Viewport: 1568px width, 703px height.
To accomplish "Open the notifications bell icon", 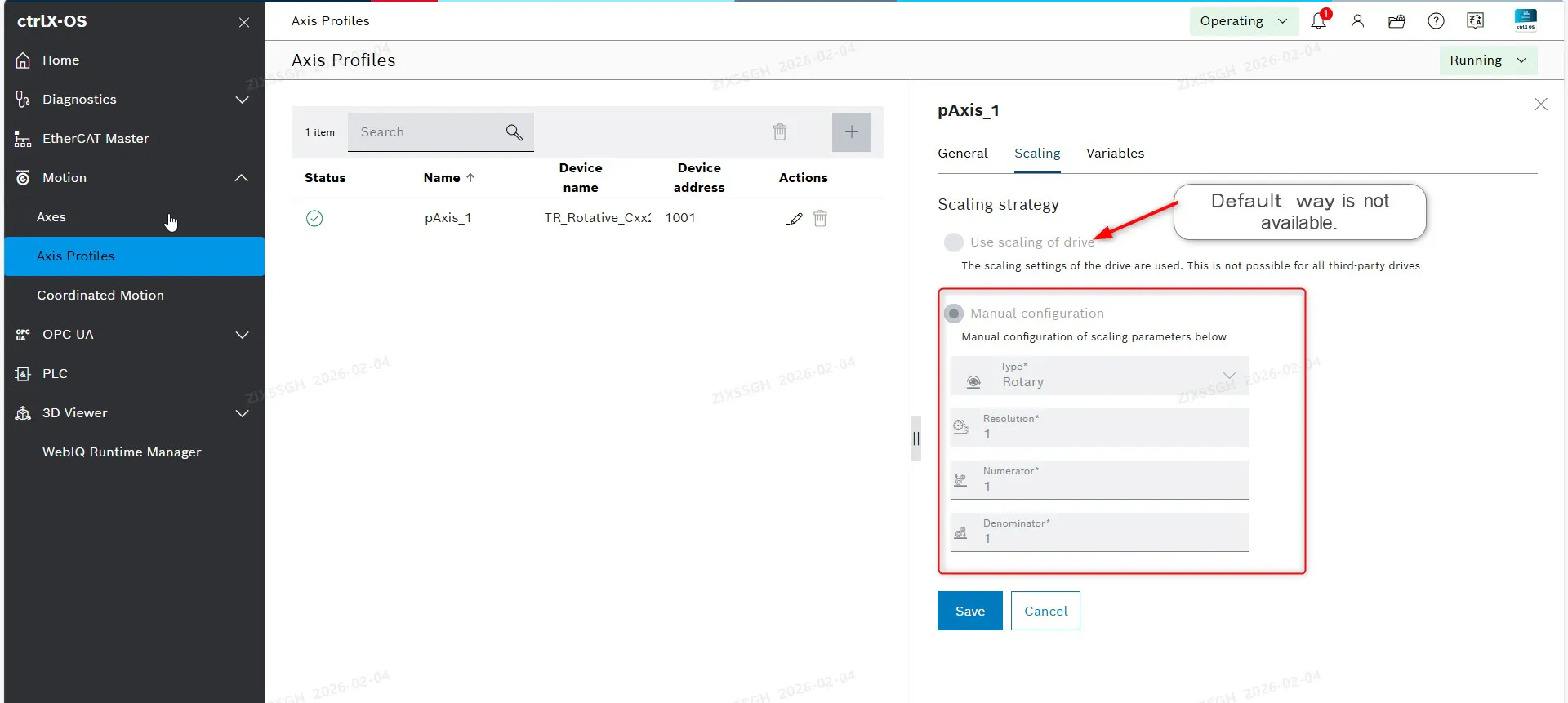I will [x=1318, y=21].
